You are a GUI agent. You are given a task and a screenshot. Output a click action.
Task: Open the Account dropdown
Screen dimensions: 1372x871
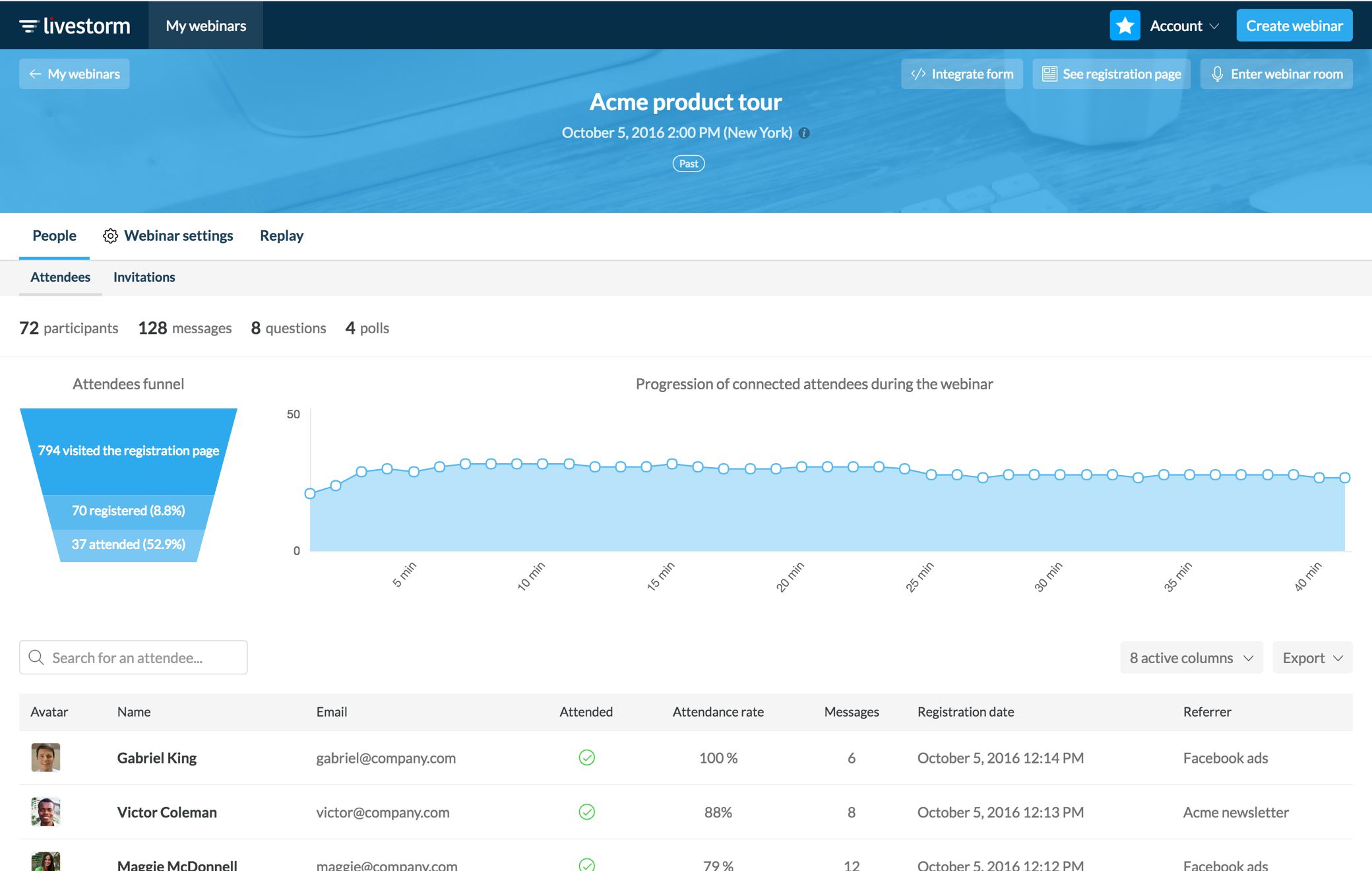coord(1183,25)
